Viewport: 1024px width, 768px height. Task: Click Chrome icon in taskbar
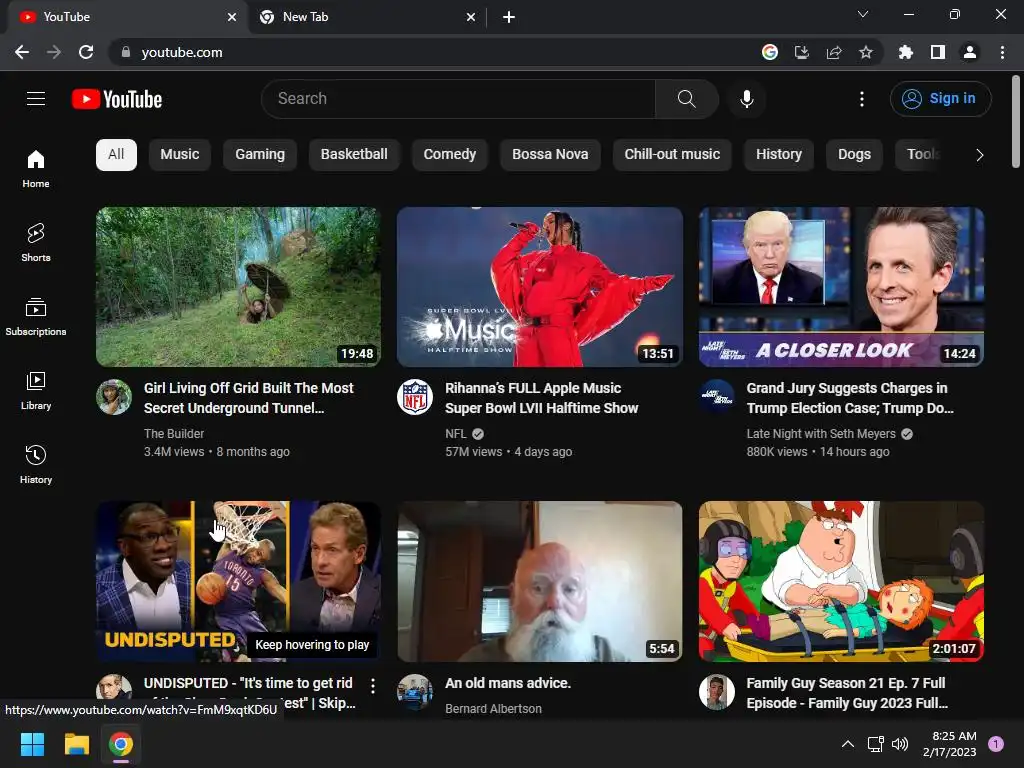click(121, 744)
